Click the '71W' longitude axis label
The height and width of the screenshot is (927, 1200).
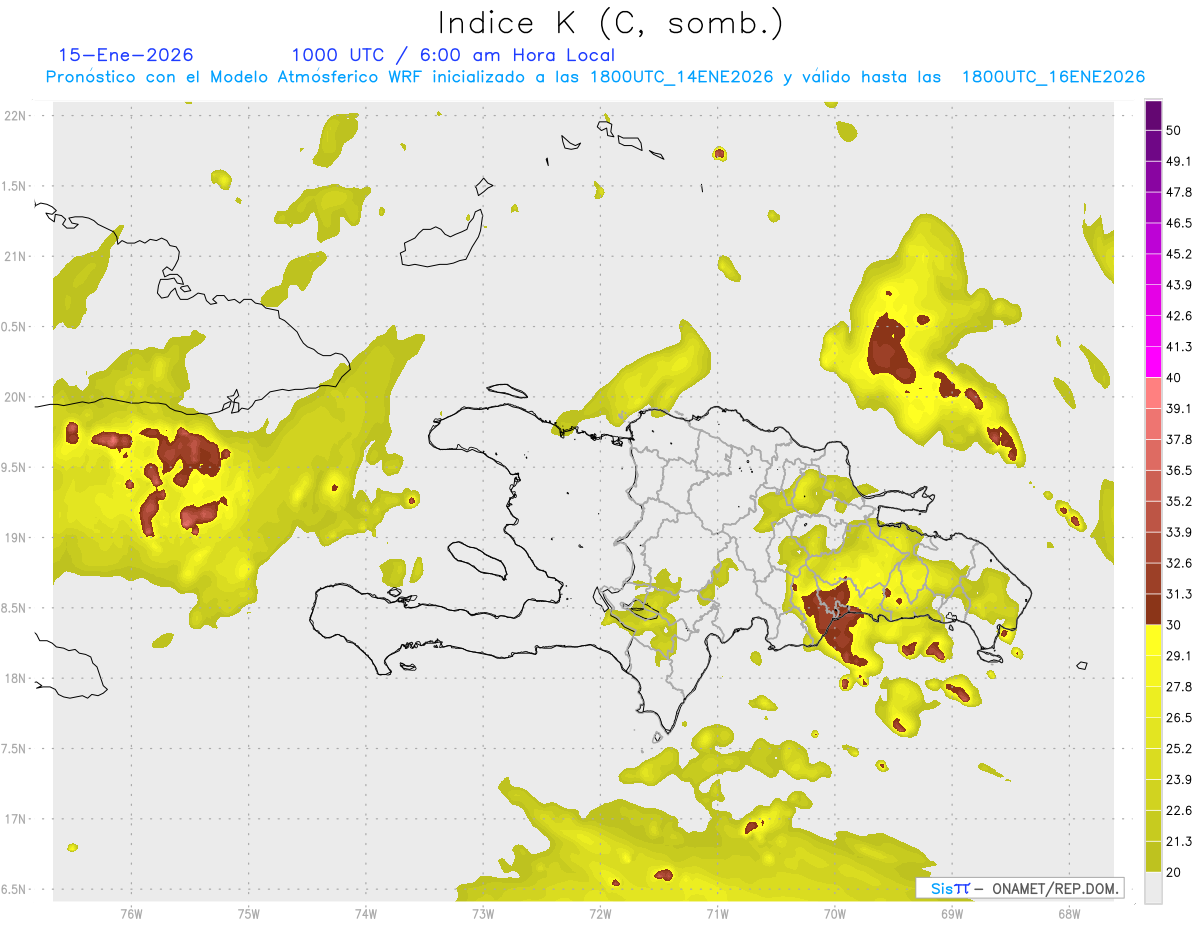tap(717, 914)
